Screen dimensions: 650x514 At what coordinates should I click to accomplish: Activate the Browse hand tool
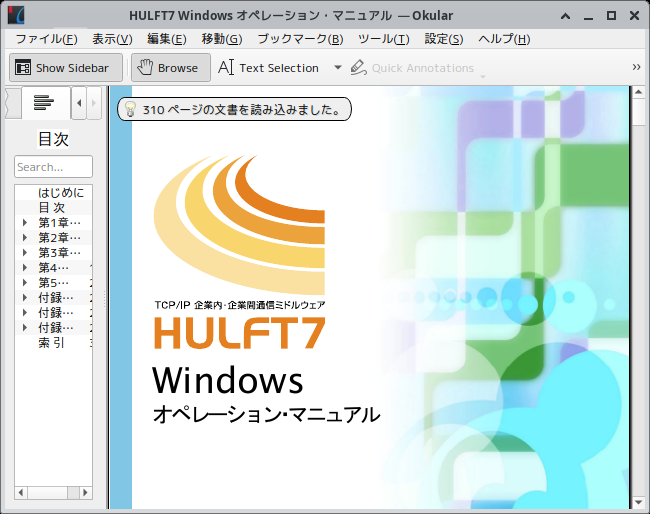tap(171, 68)
